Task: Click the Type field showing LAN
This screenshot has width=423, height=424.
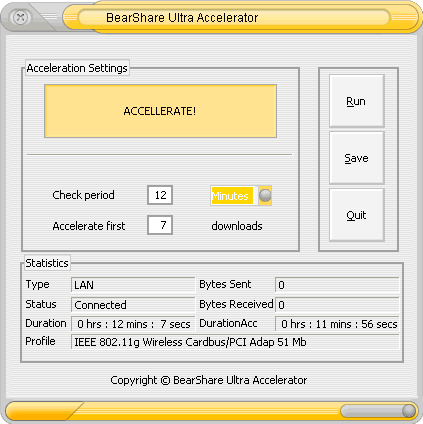Action: [x=133, y=285]
